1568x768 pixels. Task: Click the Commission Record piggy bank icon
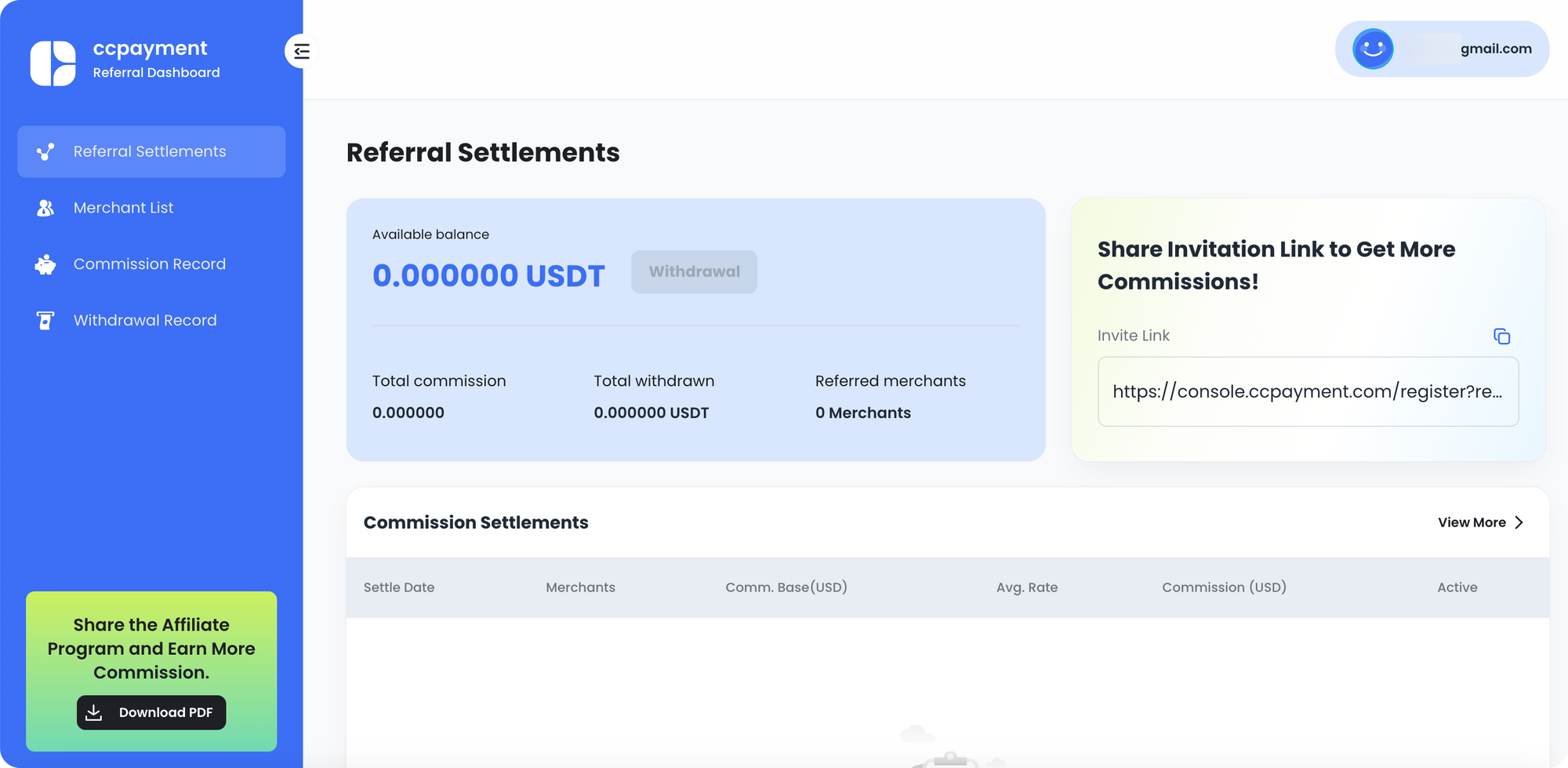(x=45, y=264)
